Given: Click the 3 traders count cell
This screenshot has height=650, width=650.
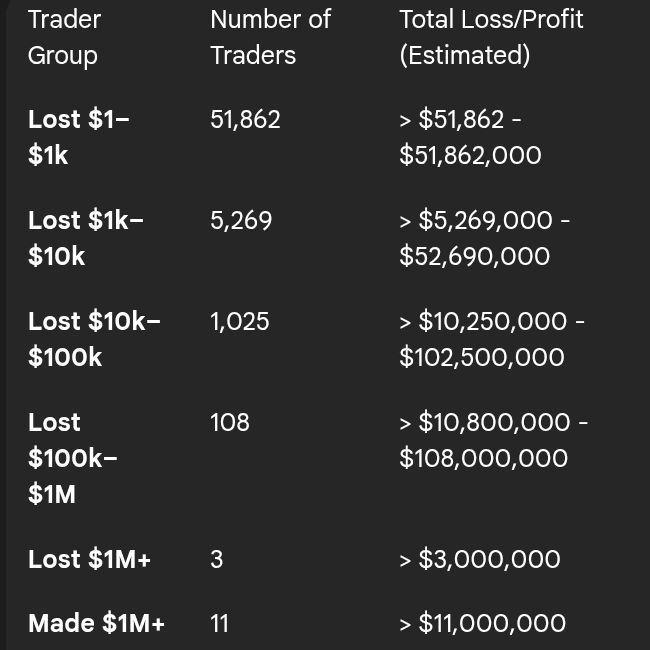Looking at the screenshot, I should [x=217, y=559].
